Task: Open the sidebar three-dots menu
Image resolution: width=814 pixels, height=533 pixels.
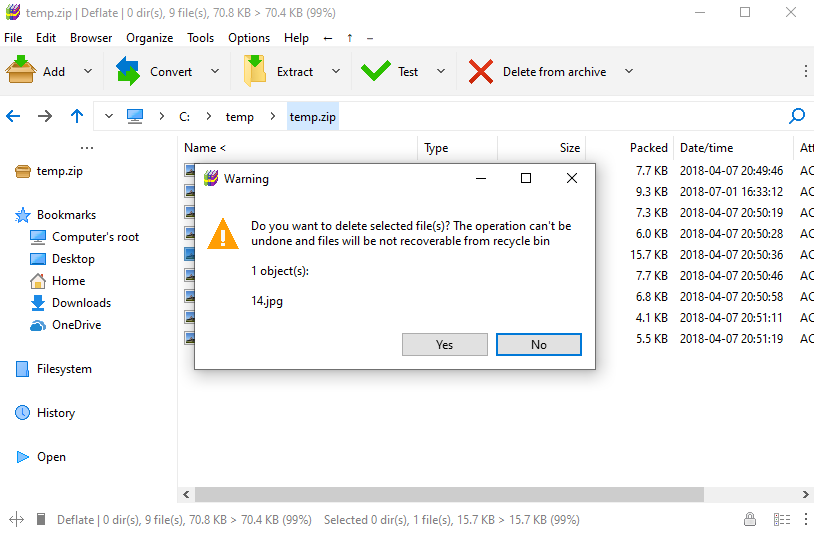Action: click(87, 148)
